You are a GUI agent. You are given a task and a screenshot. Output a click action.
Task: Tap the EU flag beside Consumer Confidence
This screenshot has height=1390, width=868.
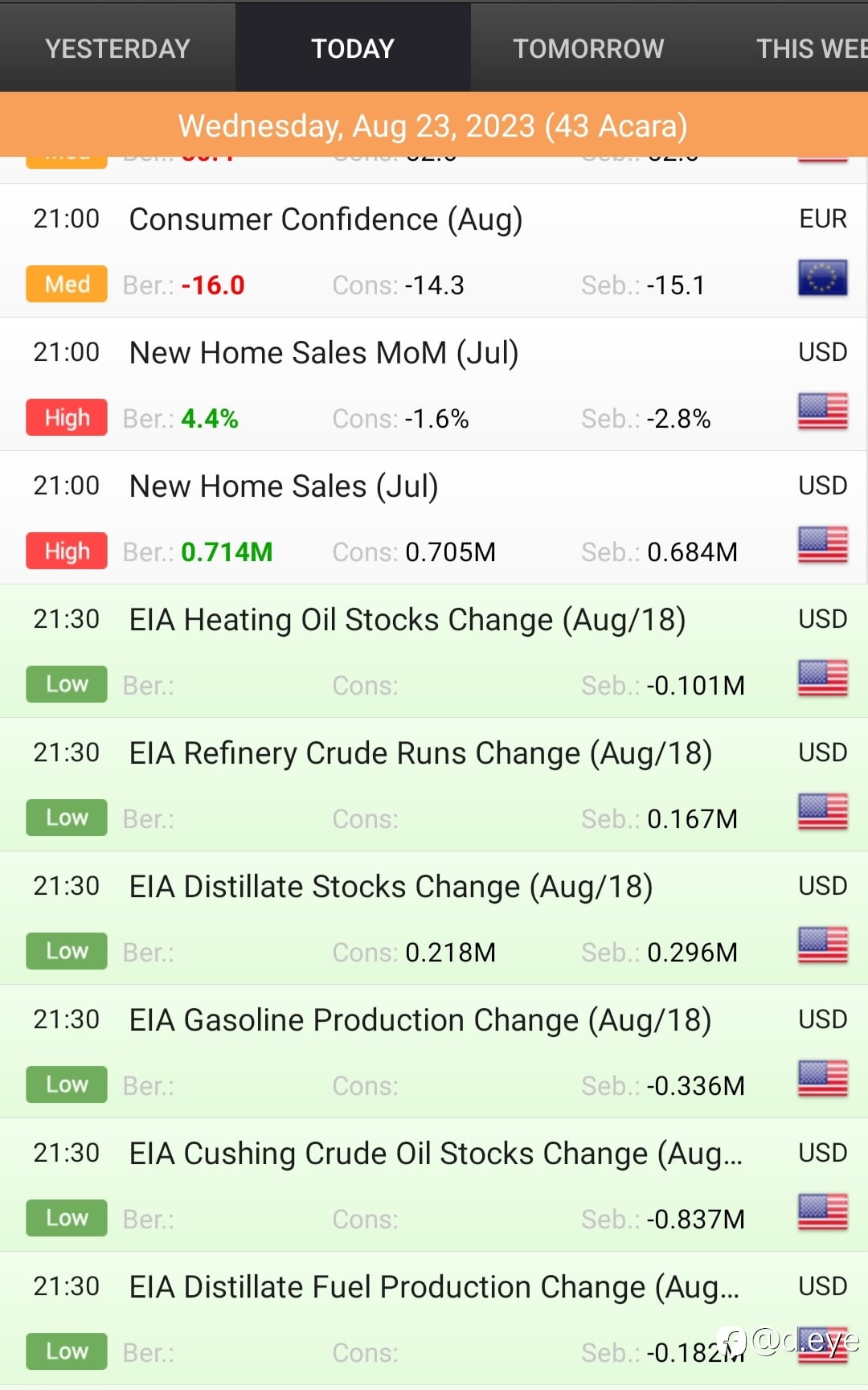pyautogui.click(x=822, y=278)
